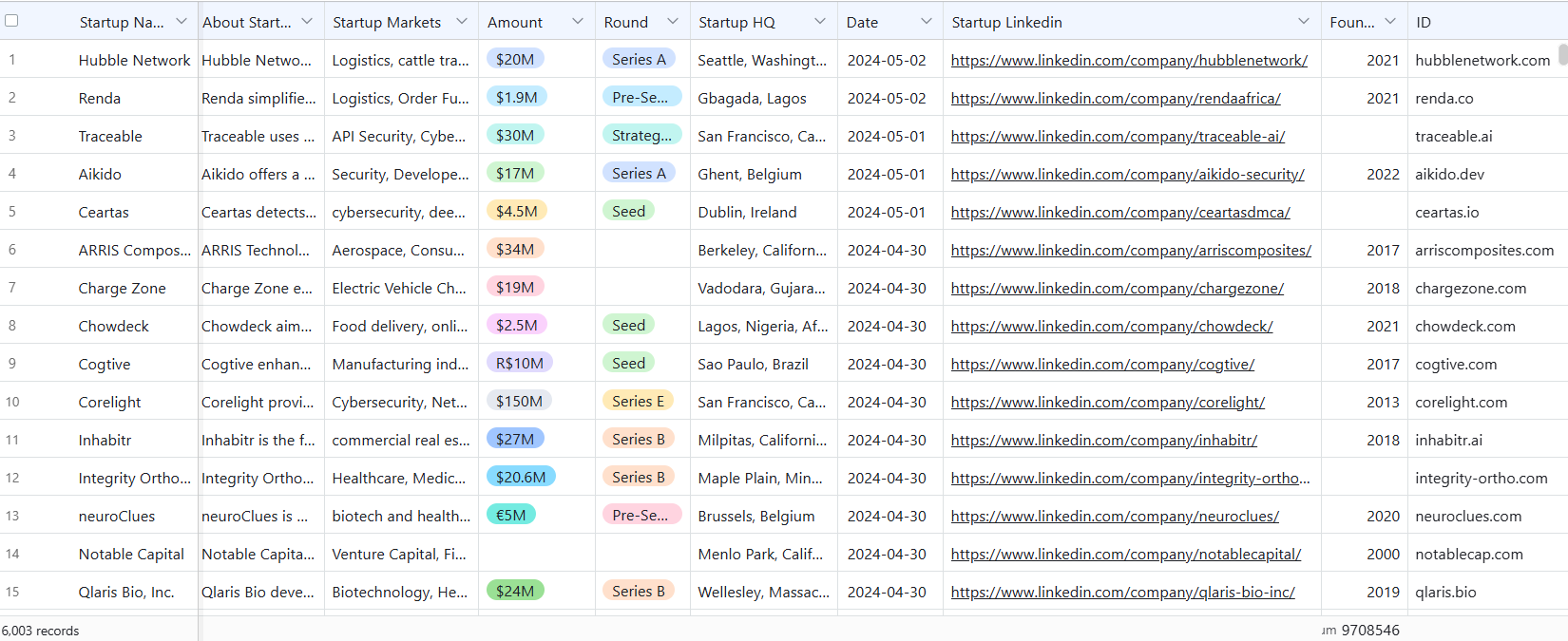Open the ARRIS Composites LinkedIn link
The height and width of the screenshot is (641, 1568).
(x=1131, y=250)
